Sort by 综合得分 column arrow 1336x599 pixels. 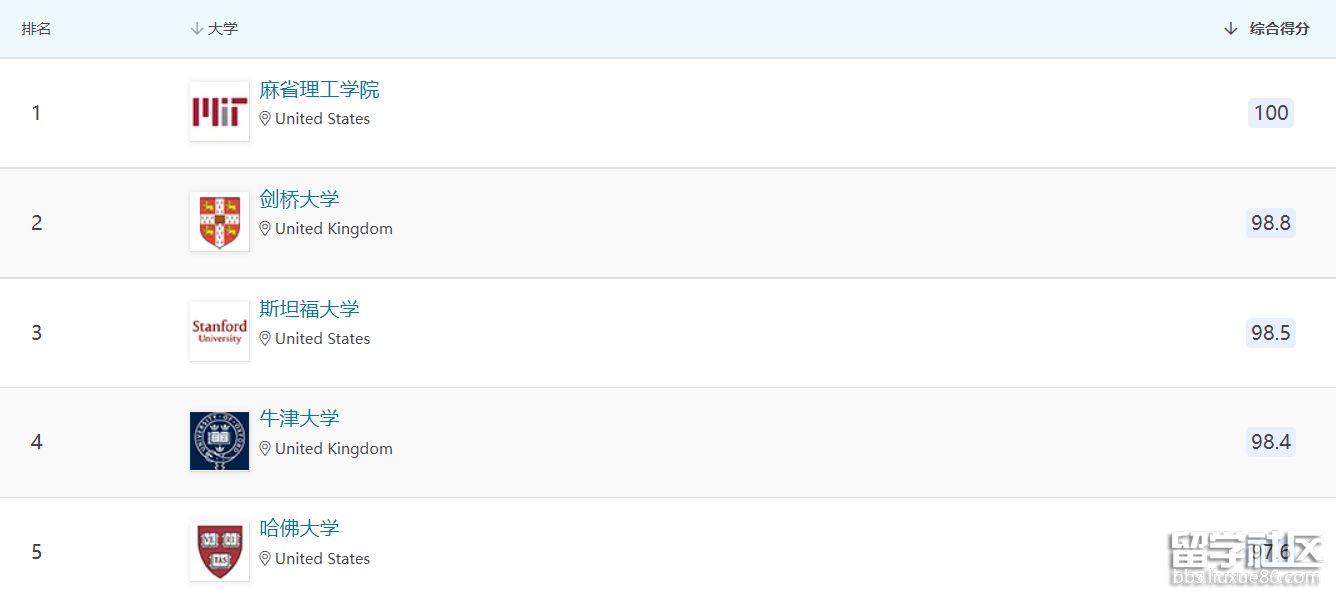click(x=1231, y=29)
